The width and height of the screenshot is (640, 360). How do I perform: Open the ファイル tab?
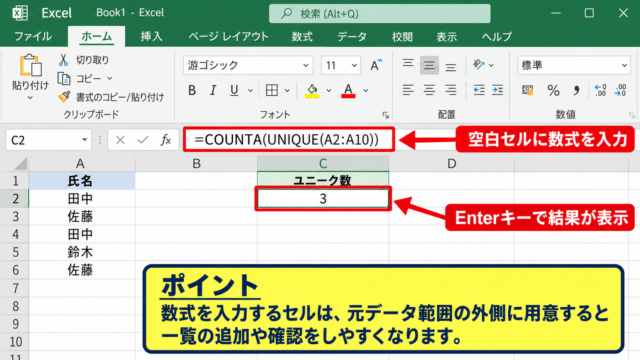33,37
